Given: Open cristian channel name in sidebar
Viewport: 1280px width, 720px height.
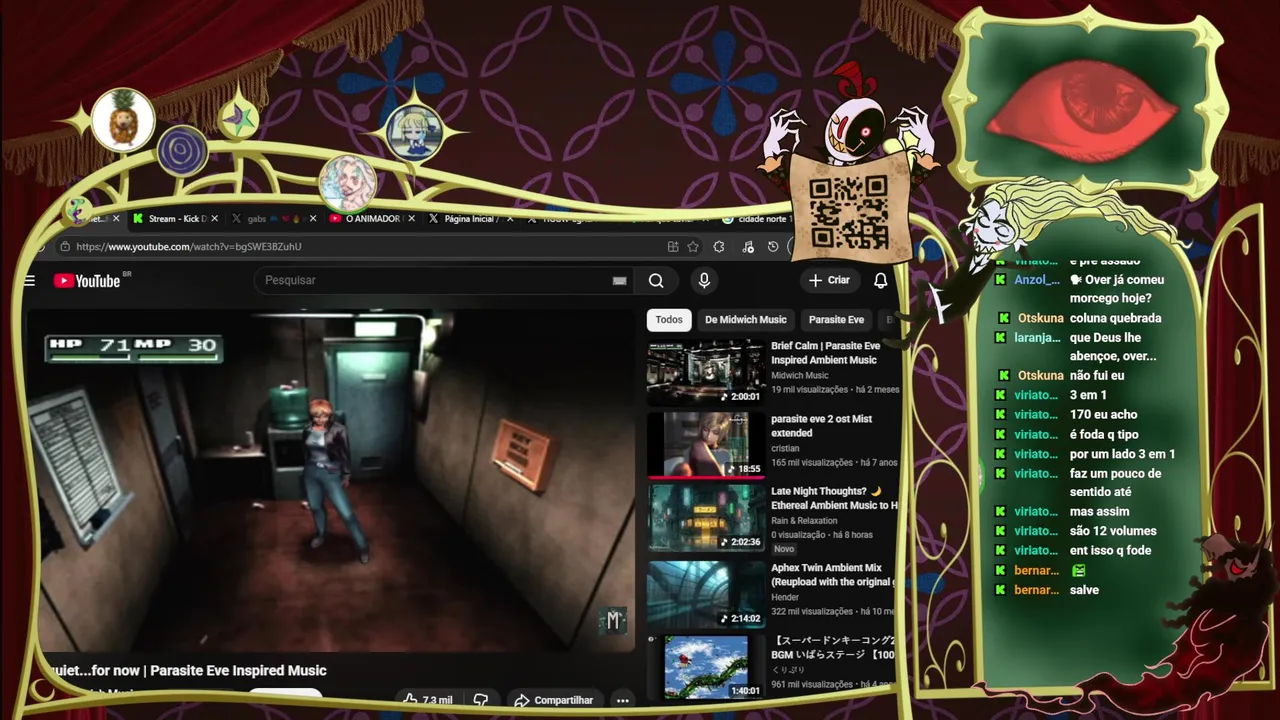Looking at the screenshot, I should [785, 449].
